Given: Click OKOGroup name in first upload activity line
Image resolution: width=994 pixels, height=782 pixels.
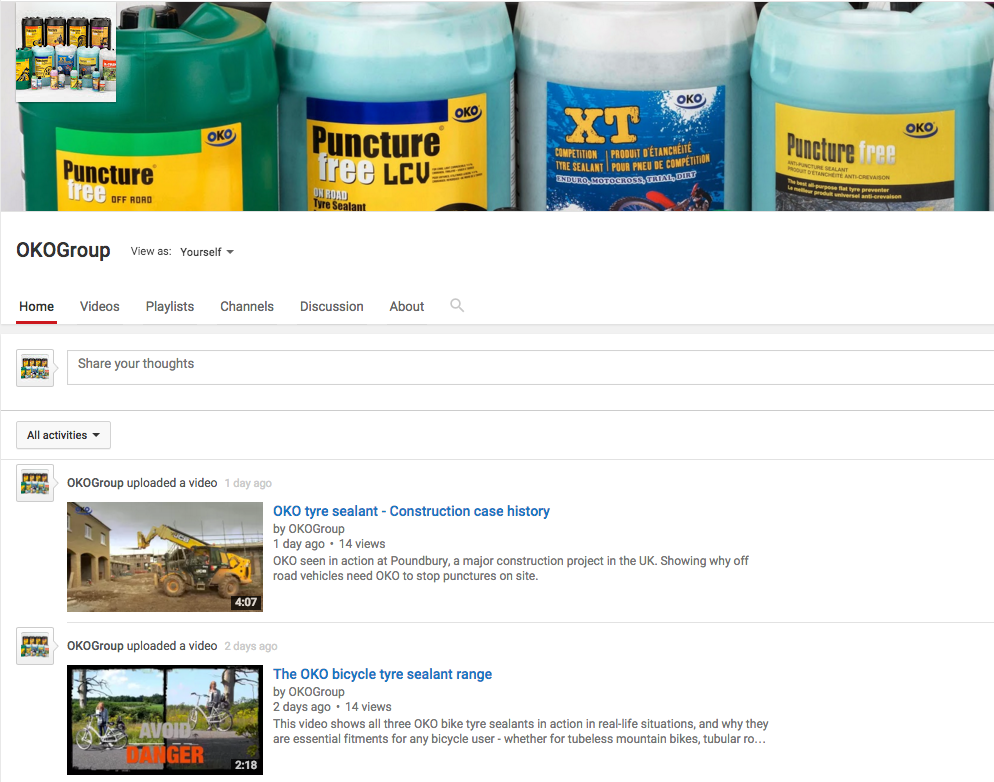Looking at the screenshot, I should pyautogui.click(x=95, y=483).
